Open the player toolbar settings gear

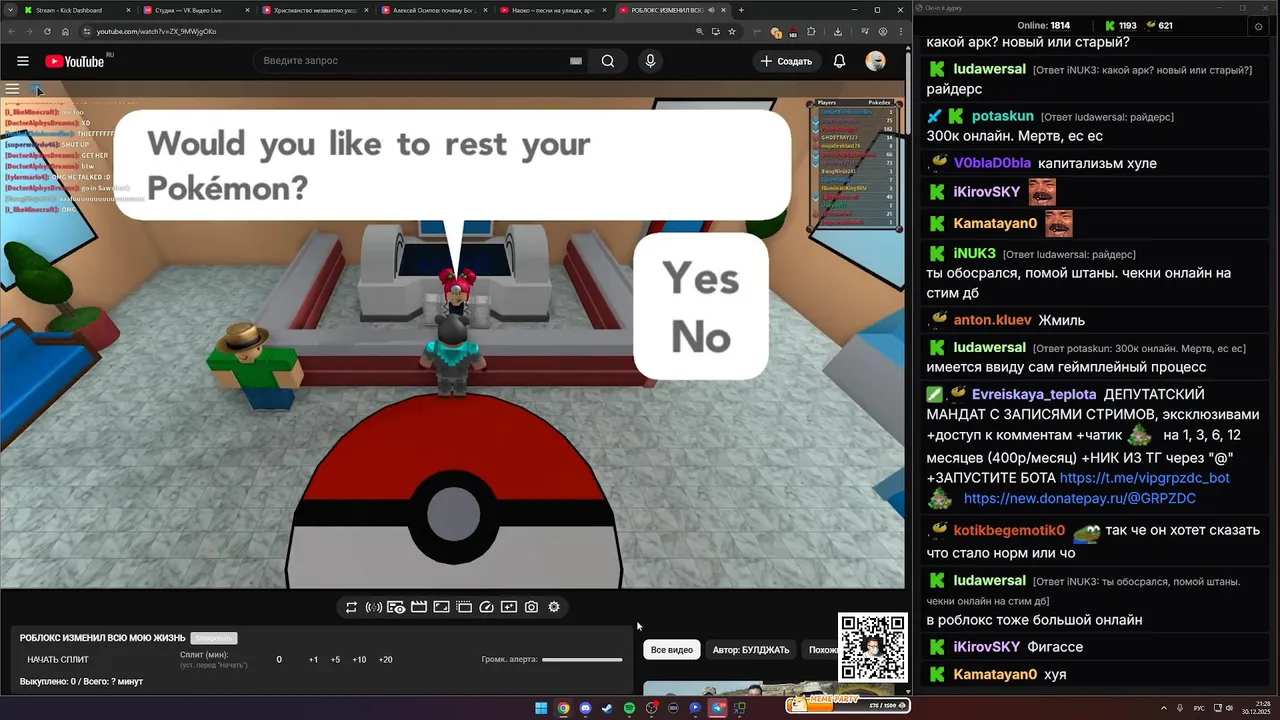point(554,607)
